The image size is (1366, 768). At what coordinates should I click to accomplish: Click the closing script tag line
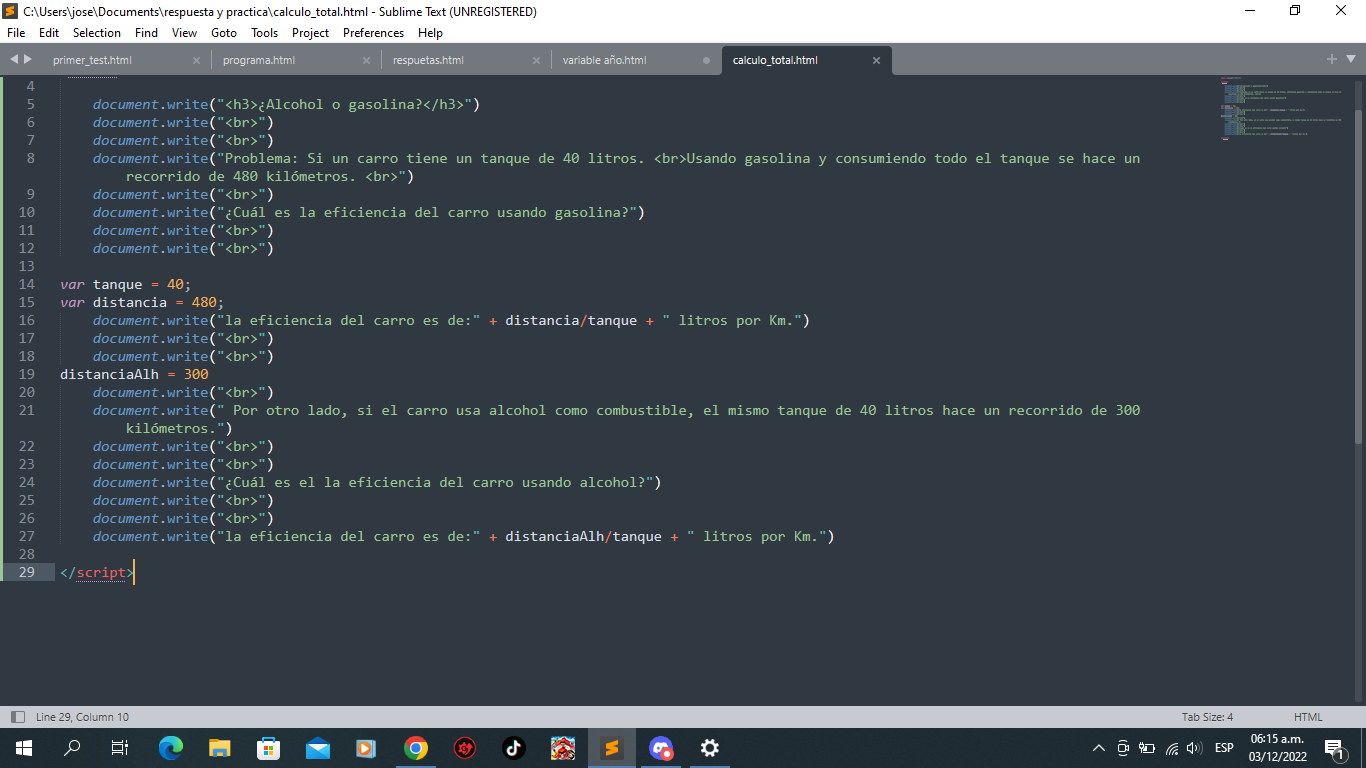coord(96,572)
